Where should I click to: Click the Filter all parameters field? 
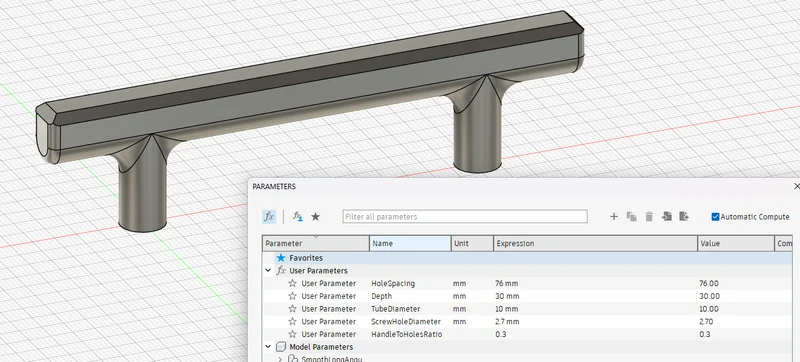[465, 217]
